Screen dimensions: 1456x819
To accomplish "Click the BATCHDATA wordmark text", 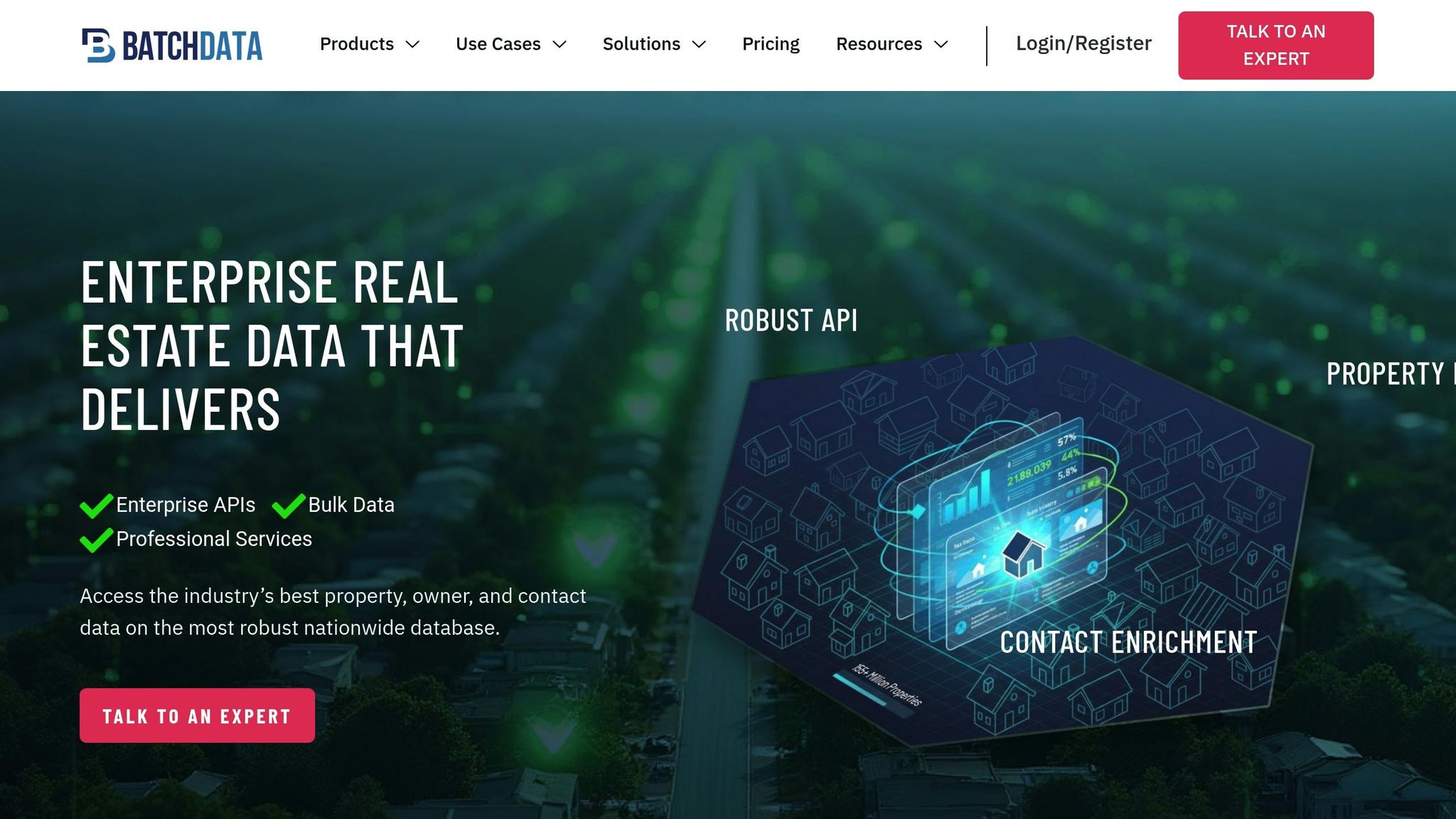I will [x=193, y=46].
